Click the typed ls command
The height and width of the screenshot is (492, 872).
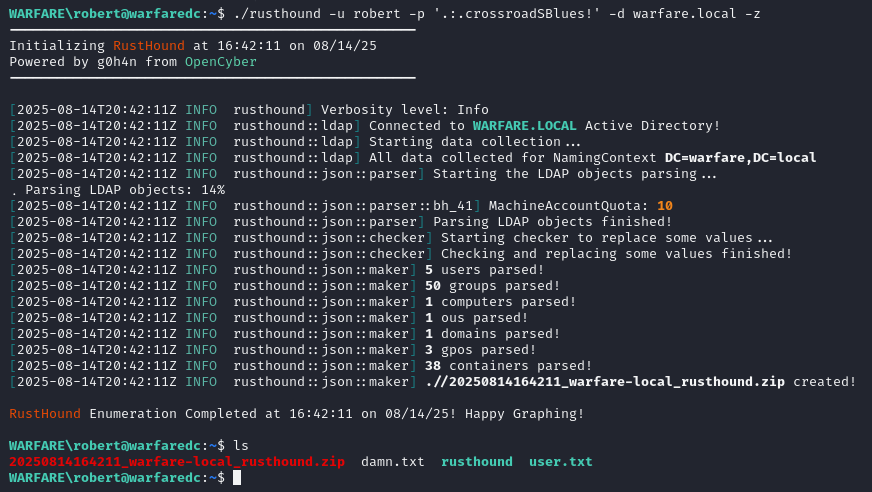pyautogui.click(x=240, y=445)
